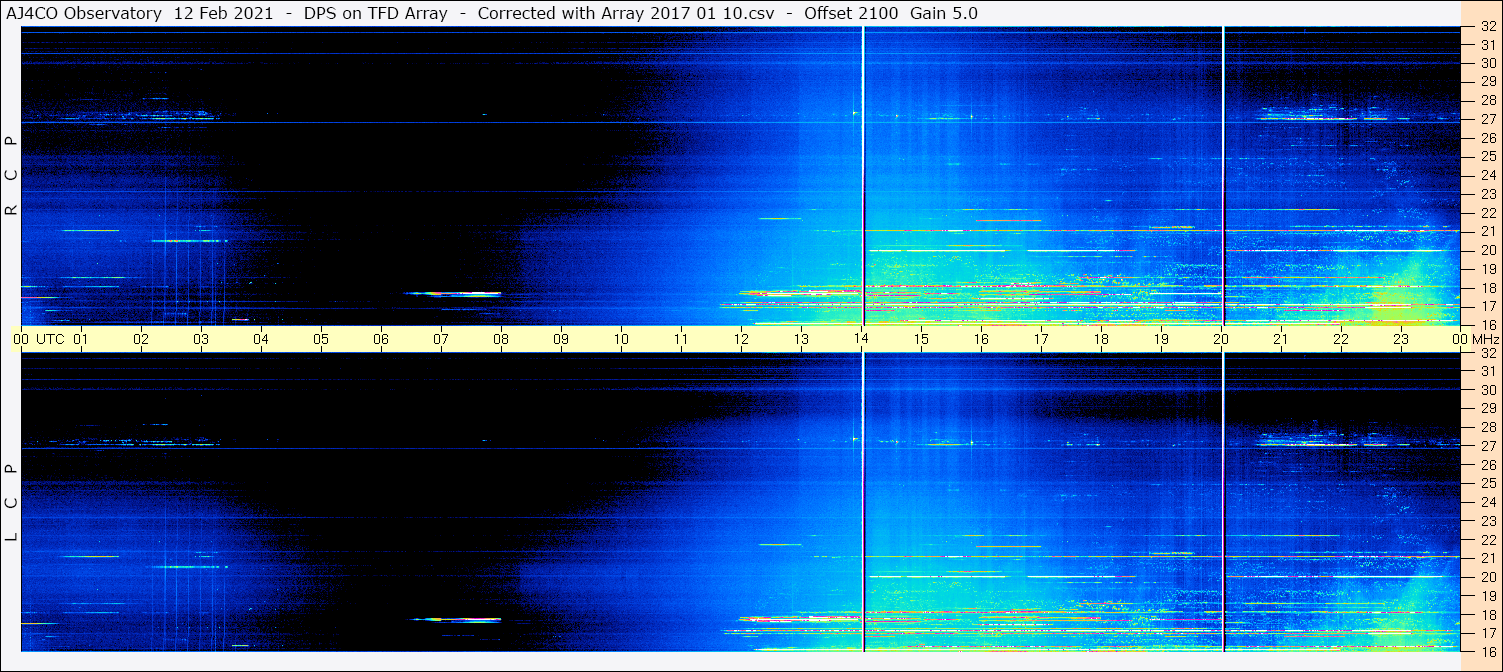The image size is (1503, 672).
Task: Click the 28 MHz label of RCP panel
Action: pyautogui.click(x=1488, y=100)
